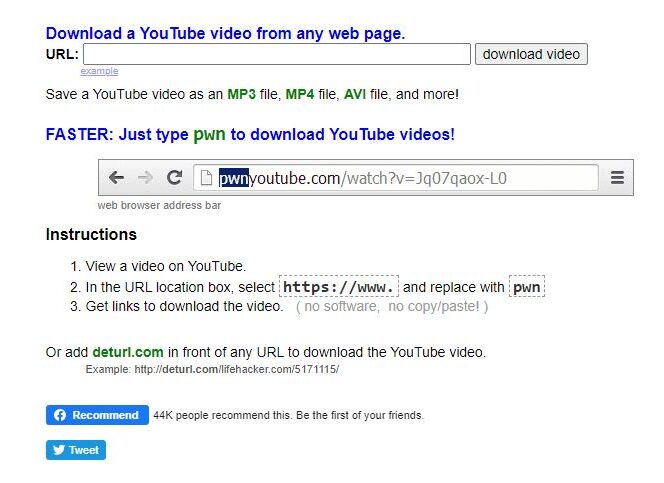This screenshot has width=664, height=483.
Task: Click the AVI green text
Action: [355, 94]
